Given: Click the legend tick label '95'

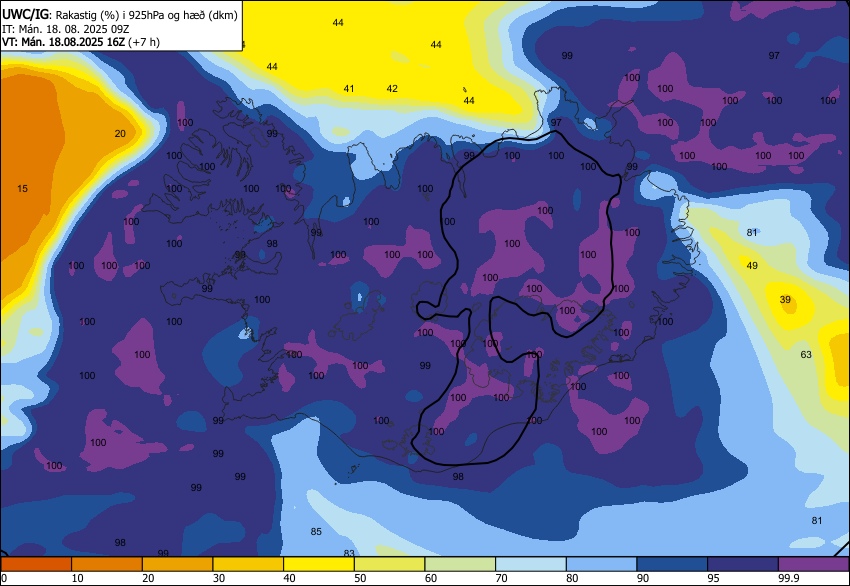Looking at the screenshot, I should 713,578.
